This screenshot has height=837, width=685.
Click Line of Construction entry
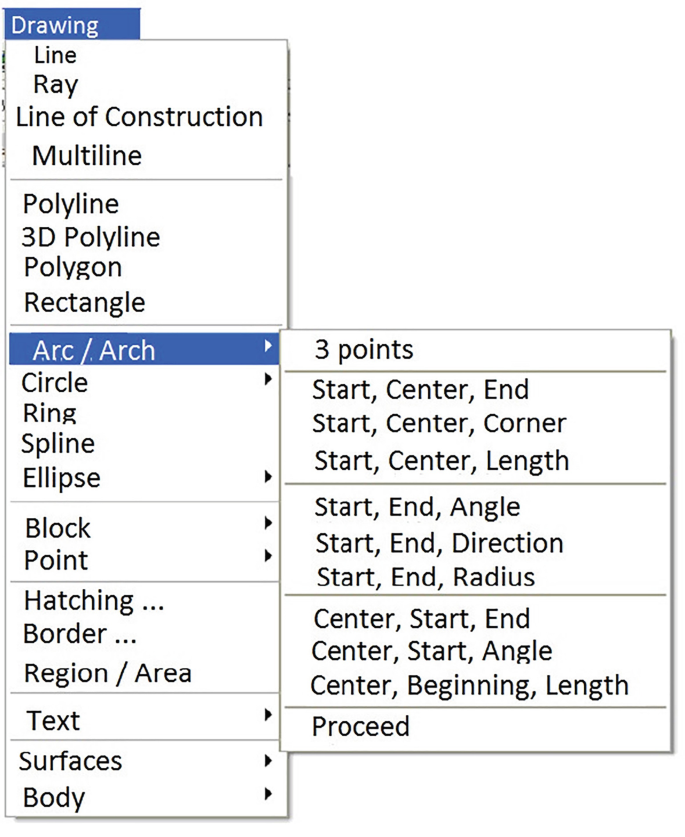click(139, 116)
